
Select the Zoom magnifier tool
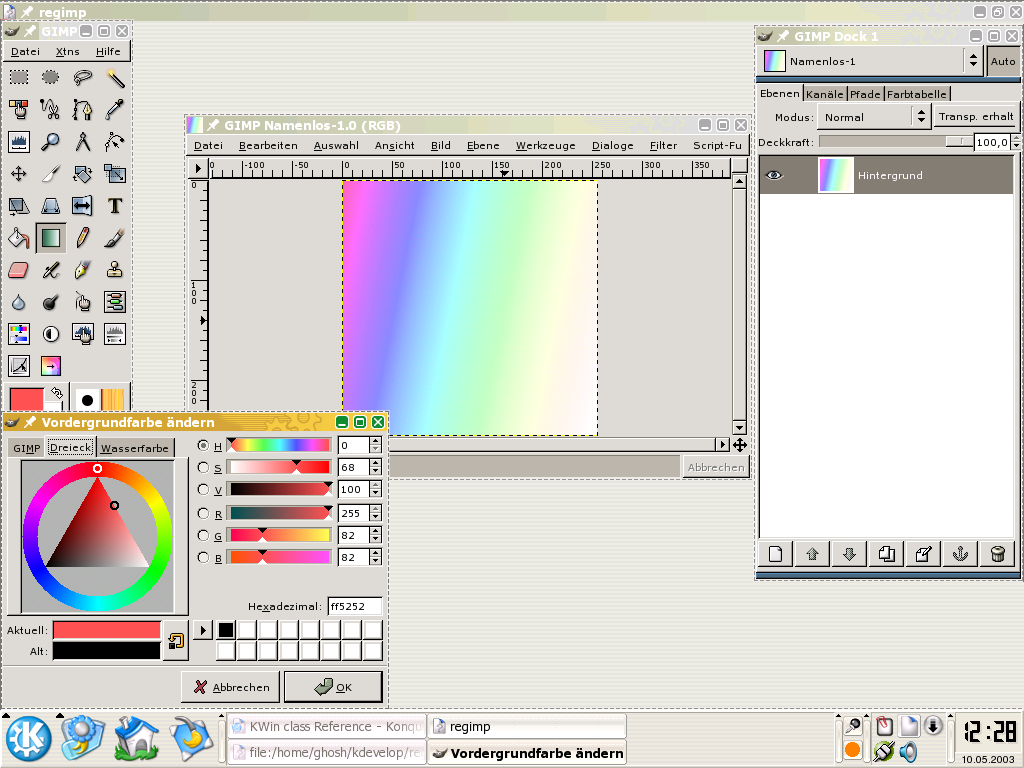(50, 142)
